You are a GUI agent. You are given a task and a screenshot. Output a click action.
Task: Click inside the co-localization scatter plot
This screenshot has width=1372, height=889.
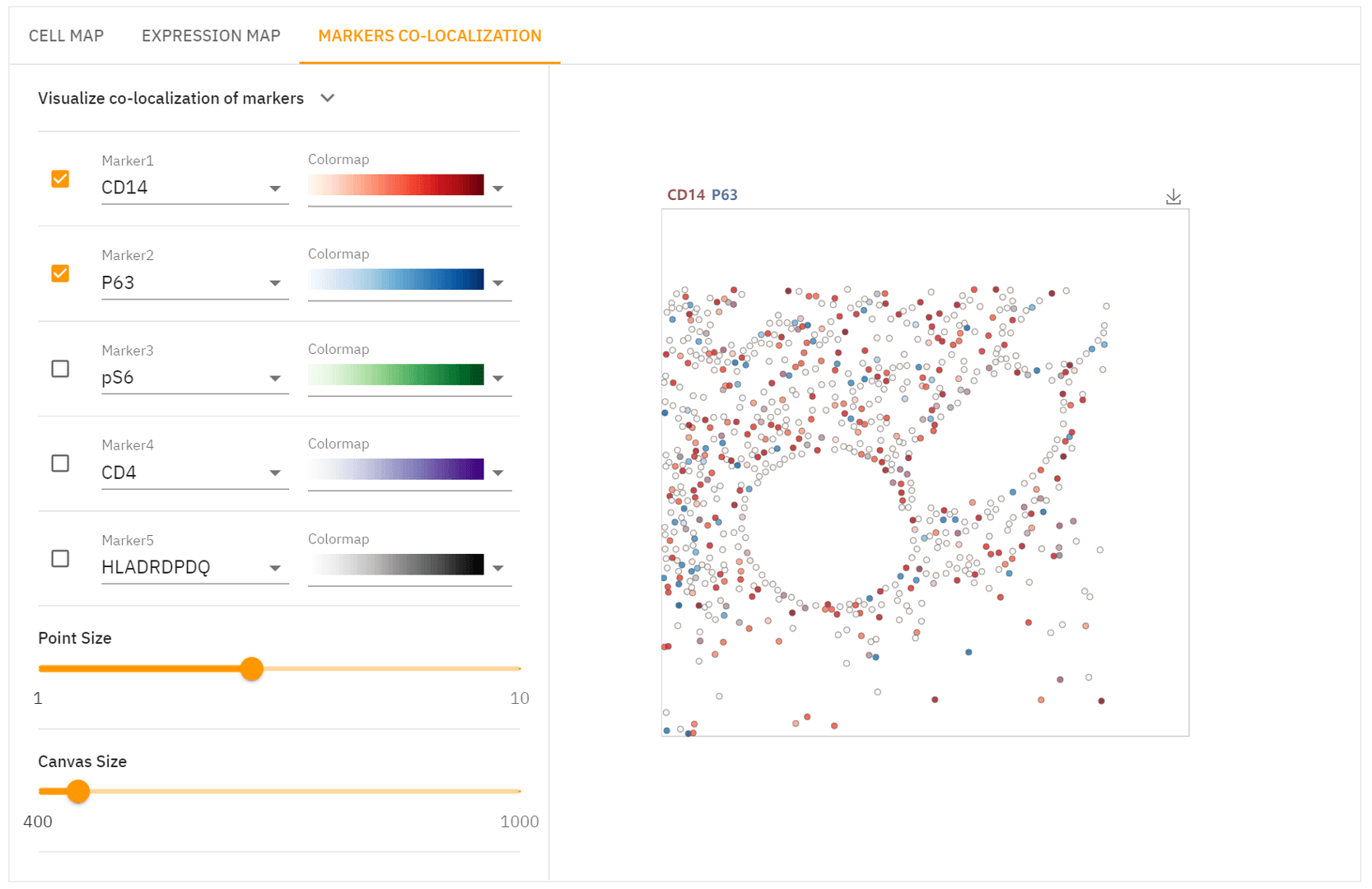(925, 472)
